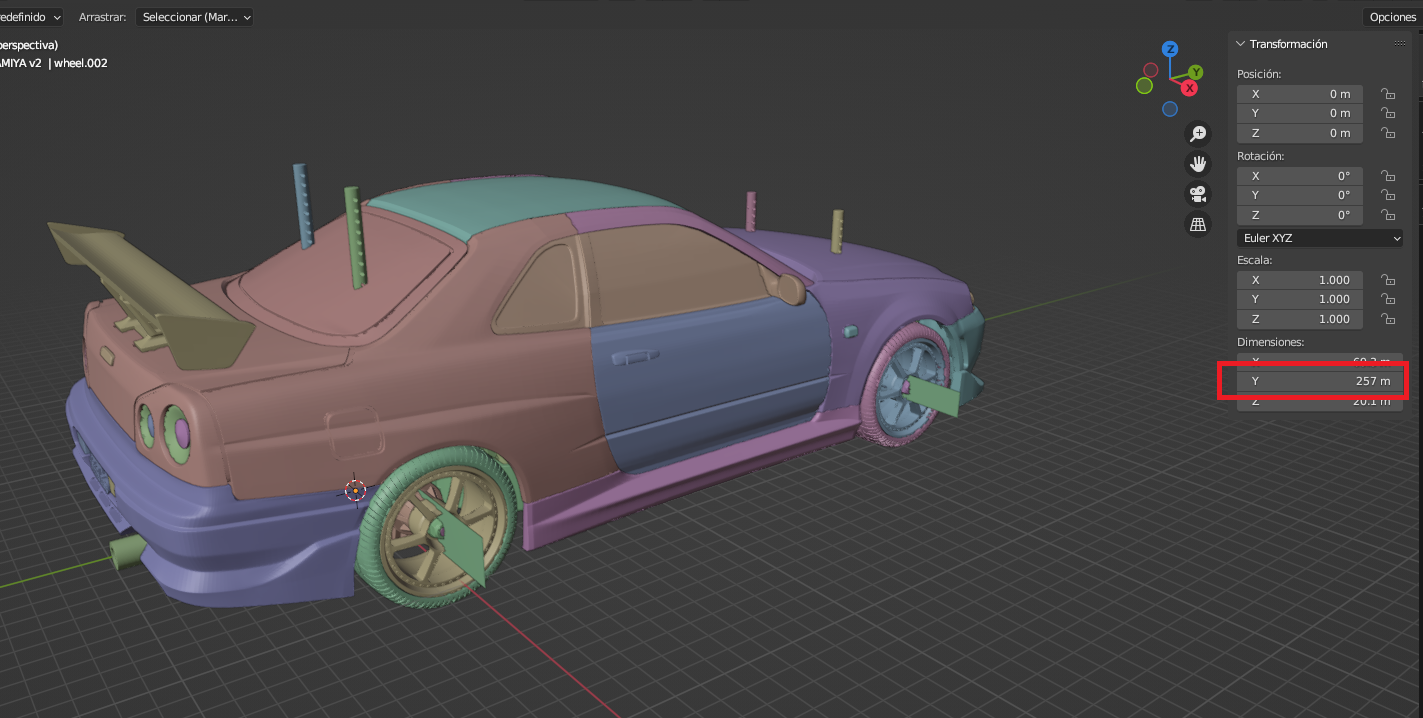Open the Euler XYZ rotation mode dropdown
1423x718 pixels.
coord(1320,238)
